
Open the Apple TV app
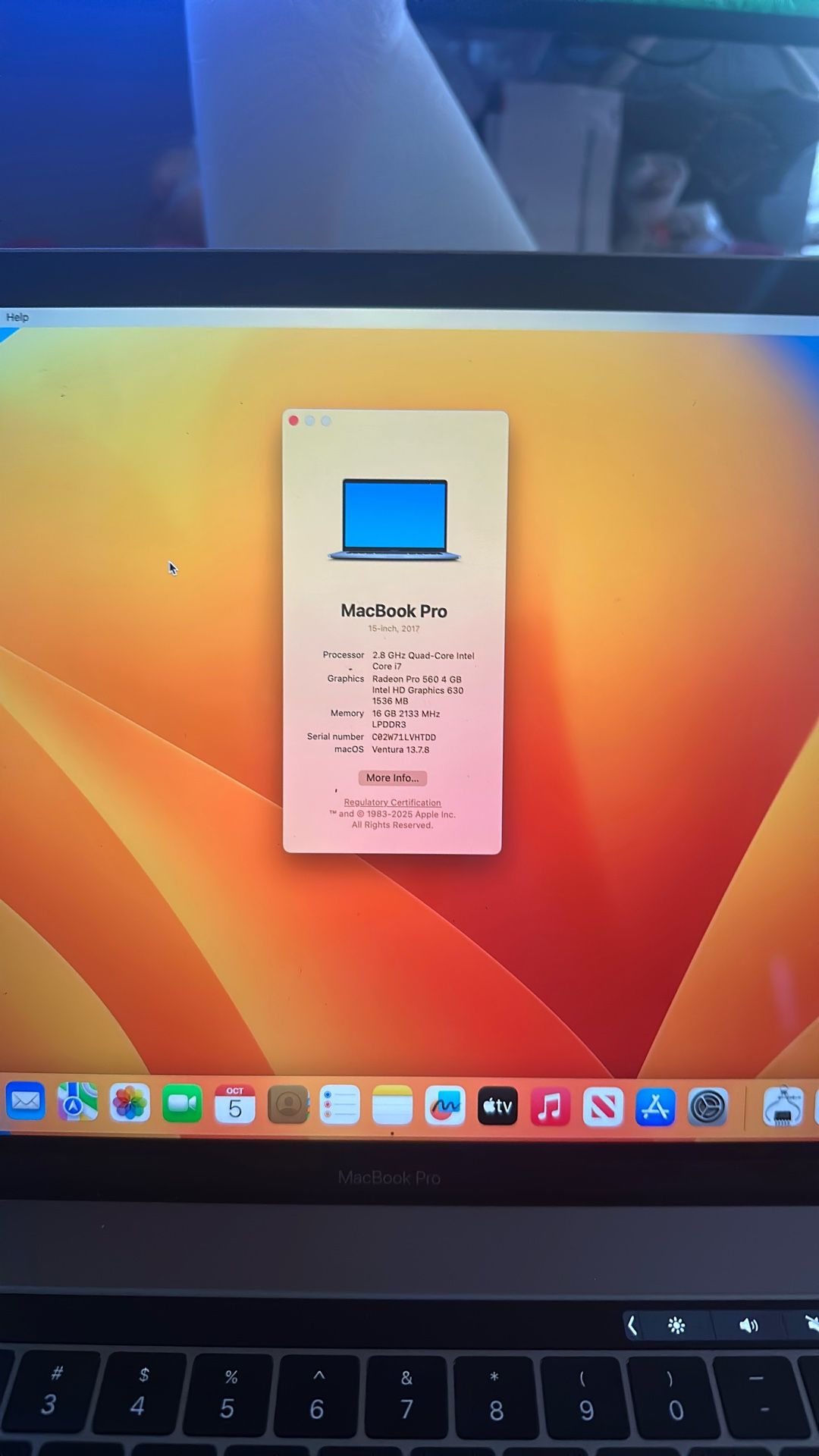point(497,1106)
